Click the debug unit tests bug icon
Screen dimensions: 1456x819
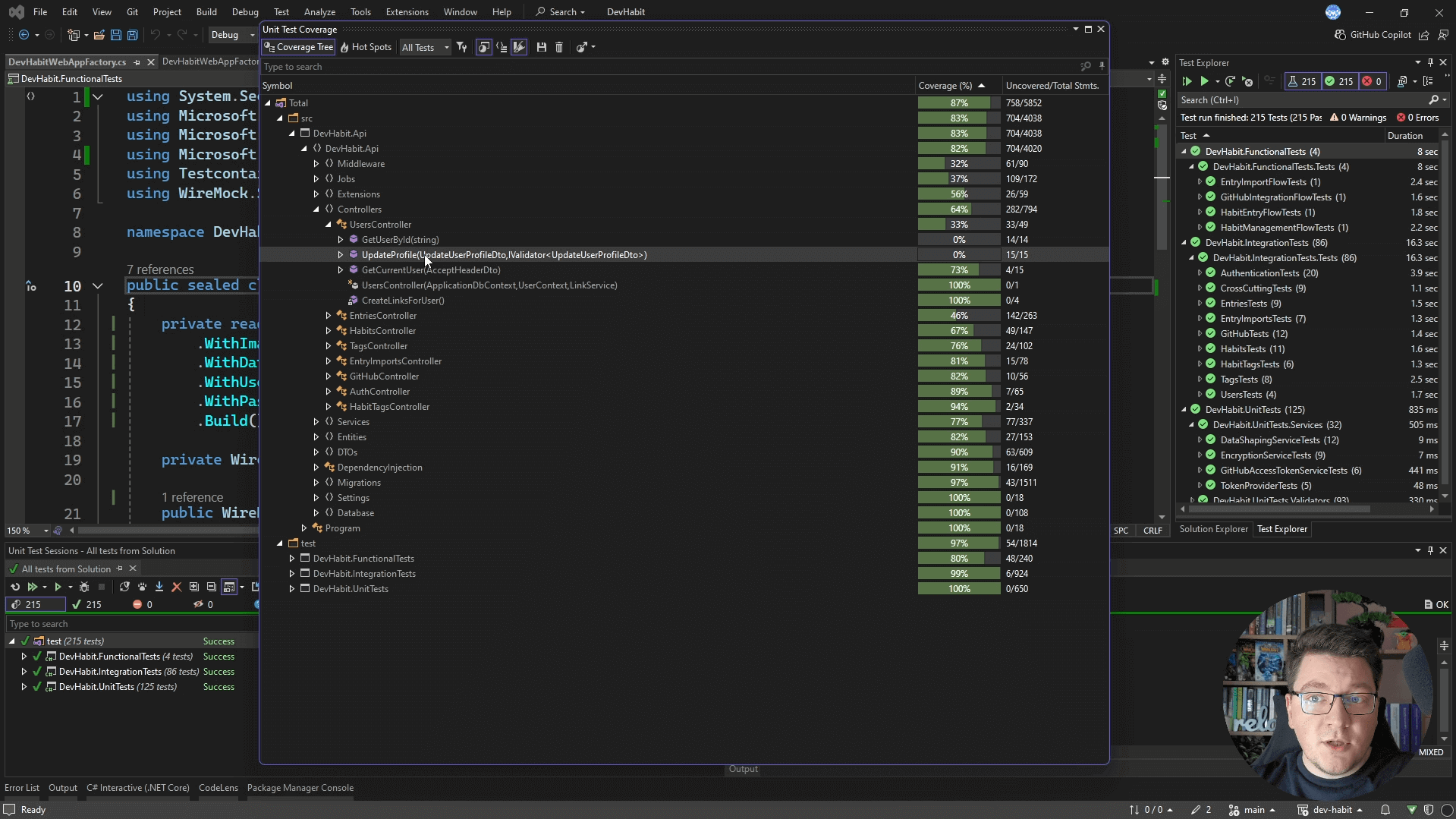pos(84,587)
